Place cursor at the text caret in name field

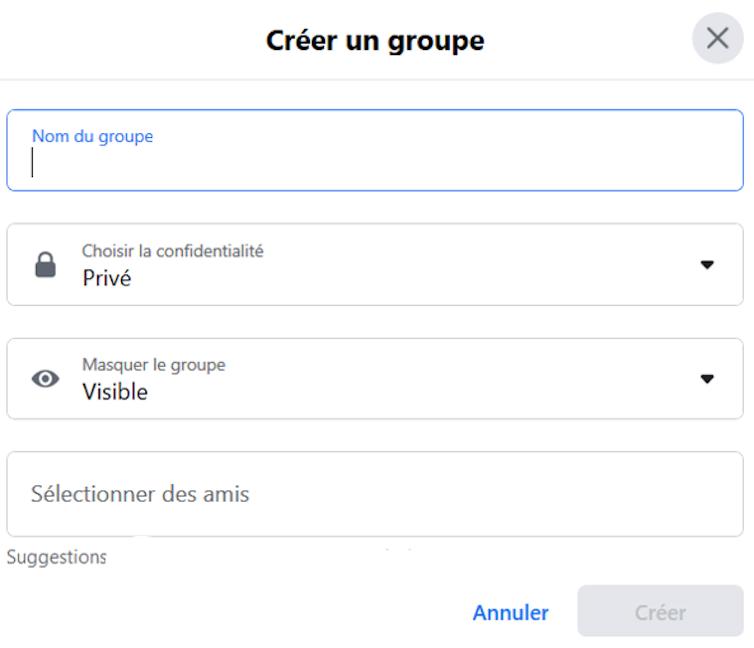33,163
